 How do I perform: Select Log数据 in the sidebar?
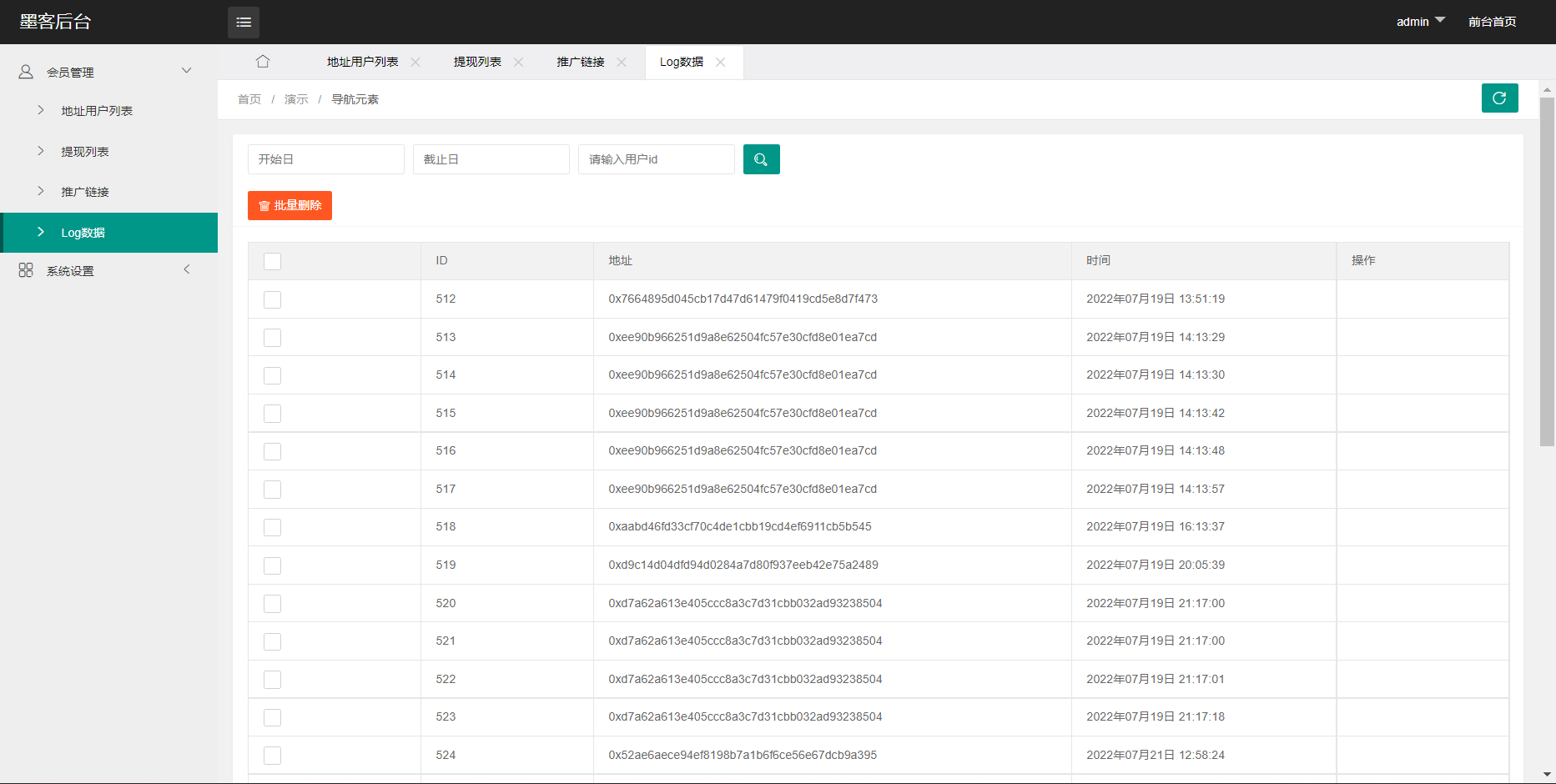(x=108, y=233)
